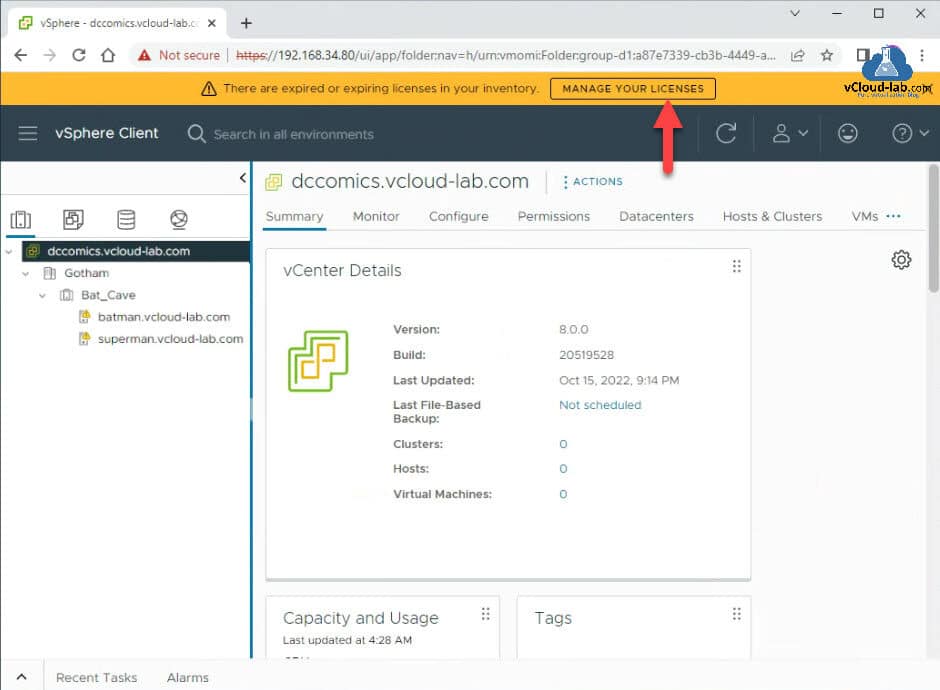Click the superman host warning icon
The height and width of the screenshot is (690, 940).
[x=85, y=339]
